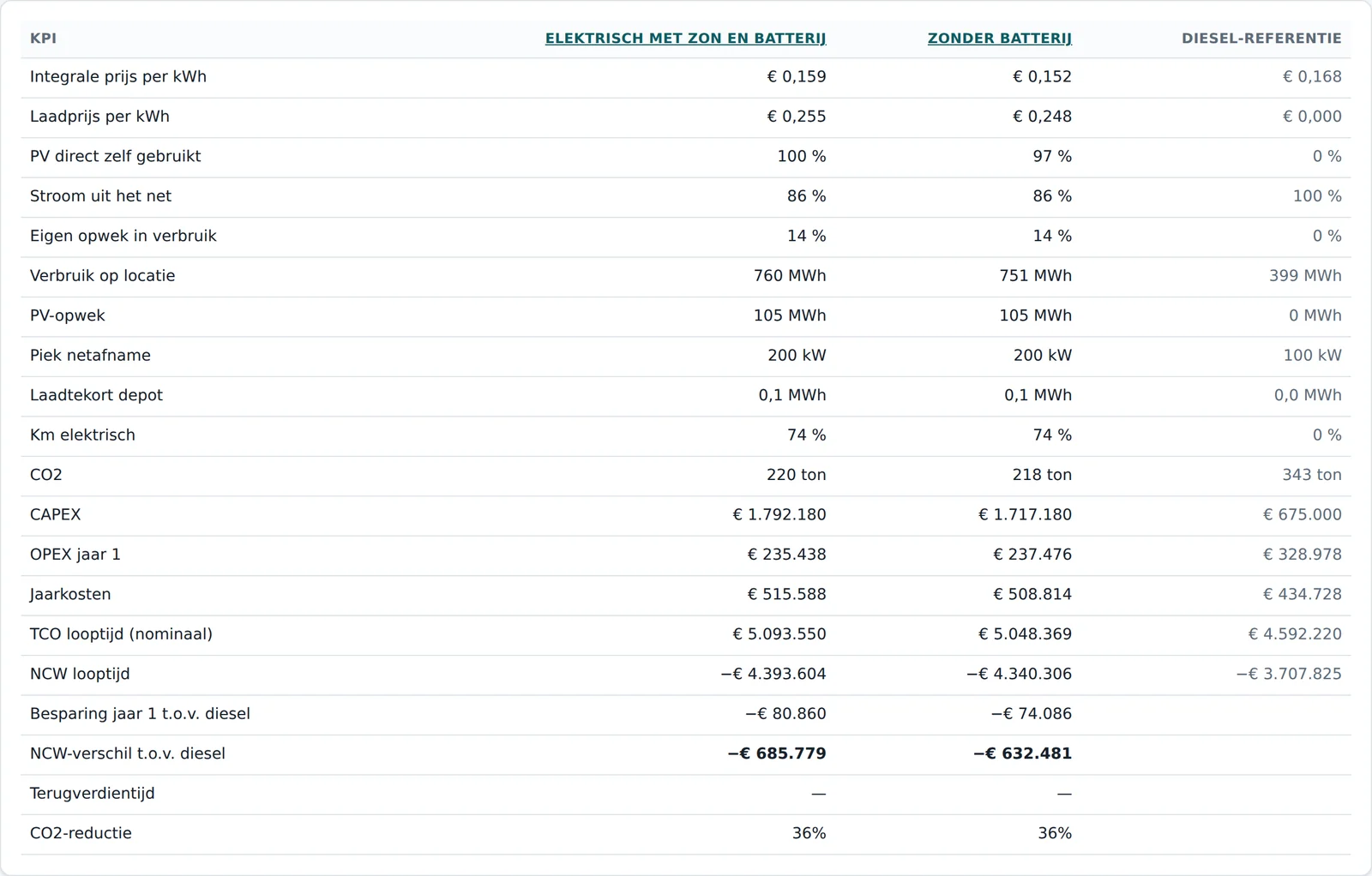Screen dimensions: 1372x876
Task: Select the 'Integrale prijs per kWh' row label
Action: point(118,77)
